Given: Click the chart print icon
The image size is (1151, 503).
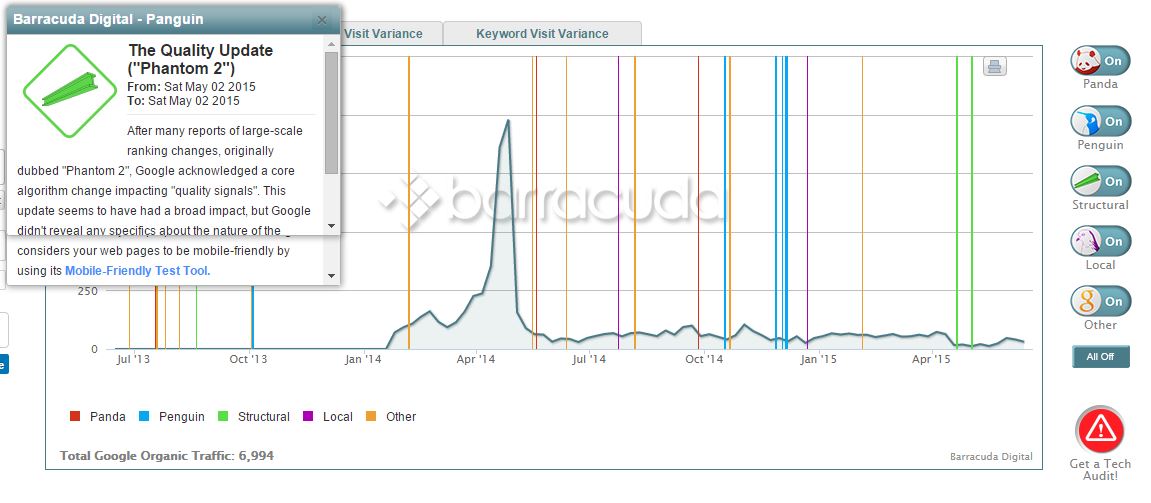Looking at the screenshot, I should (994, 67).
